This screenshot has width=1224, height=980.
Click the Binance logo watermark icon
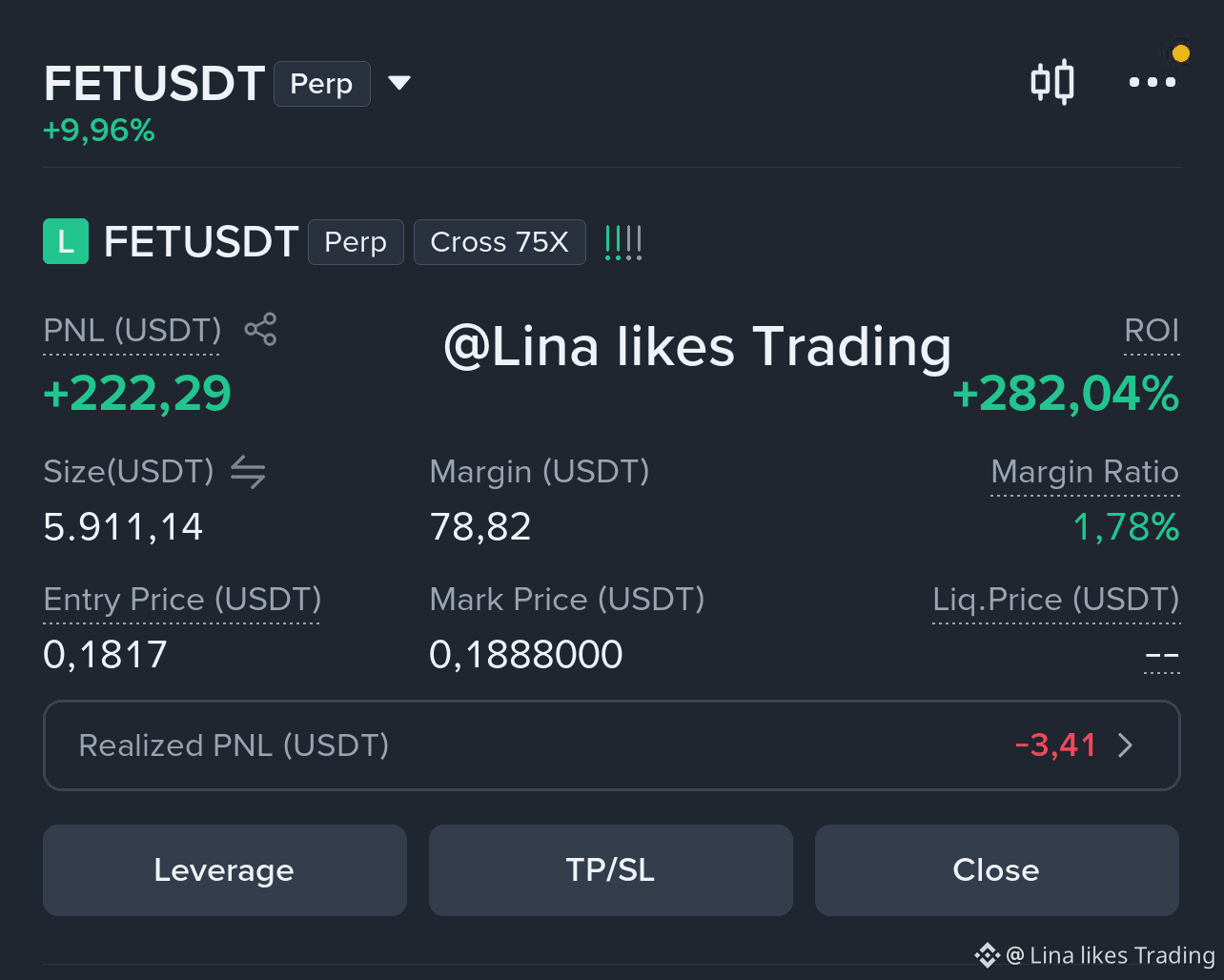987,954
